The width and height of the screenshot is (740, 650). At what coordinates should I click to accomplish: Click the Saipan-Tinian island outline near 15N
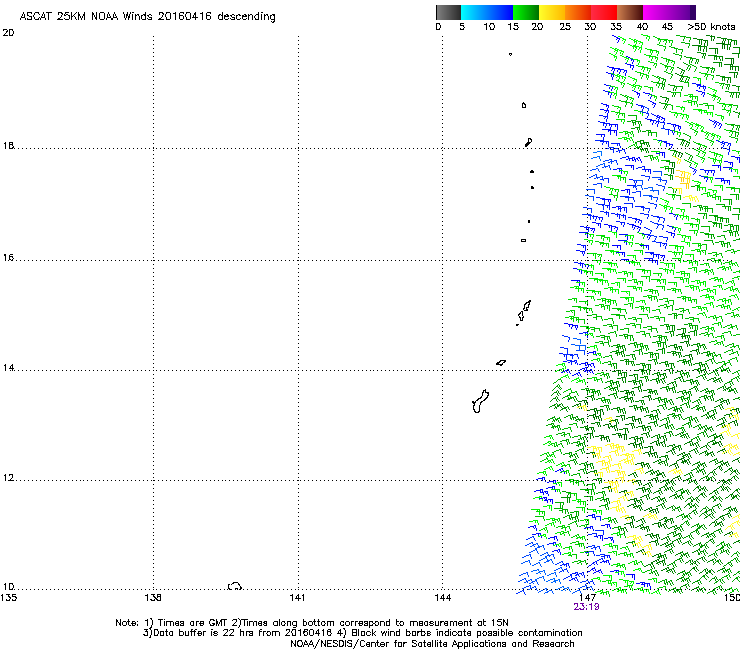click(524, 312)
